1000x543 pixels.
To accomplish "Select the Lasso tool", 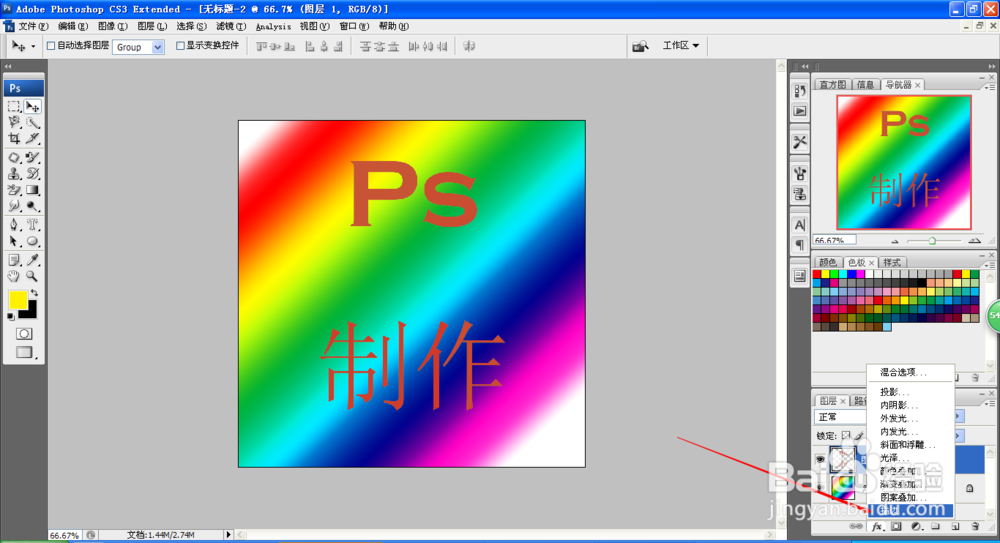I will point(14,122).
